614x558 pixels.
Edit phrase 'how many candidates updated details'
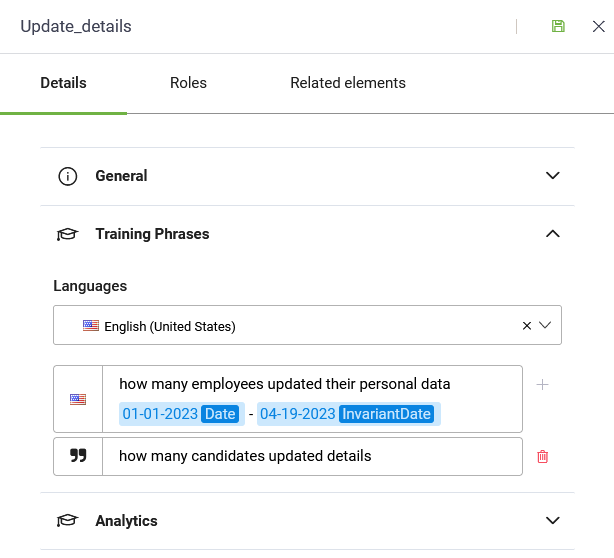tap(312, 457)
